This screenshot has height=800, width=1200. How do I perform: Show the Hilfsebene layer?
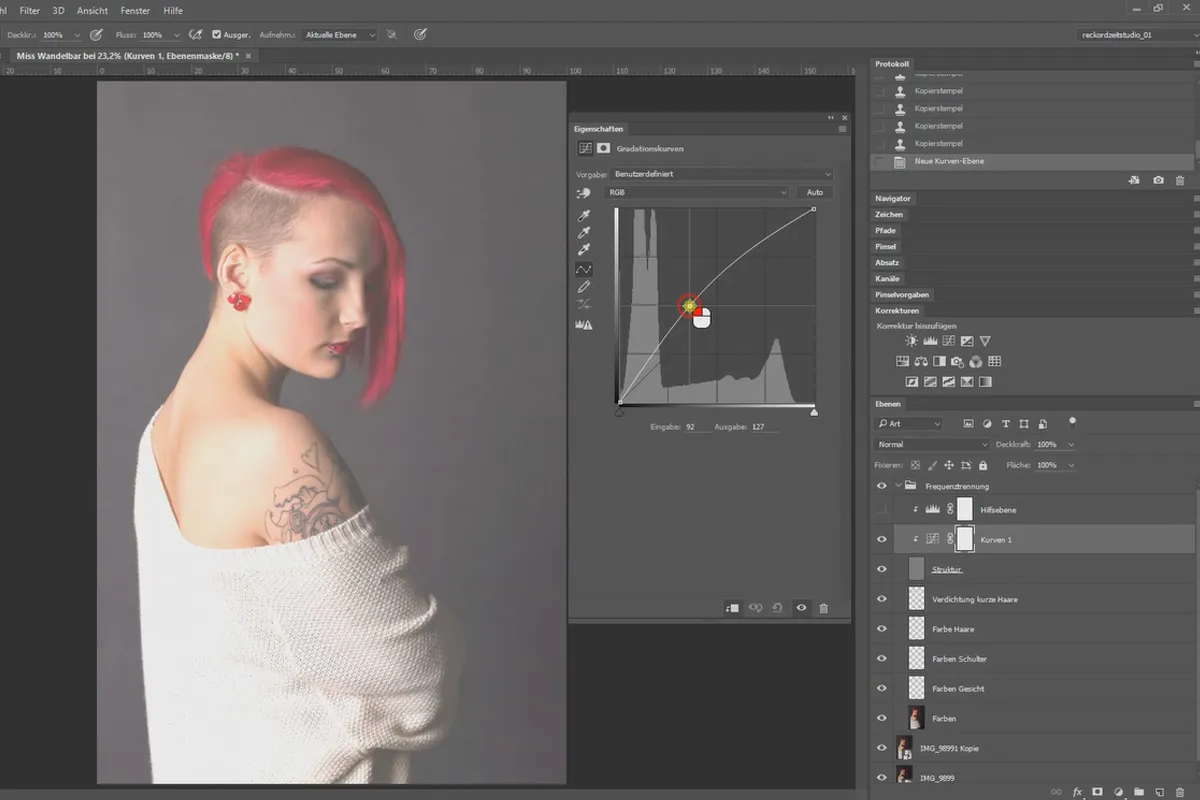point(881,510)
